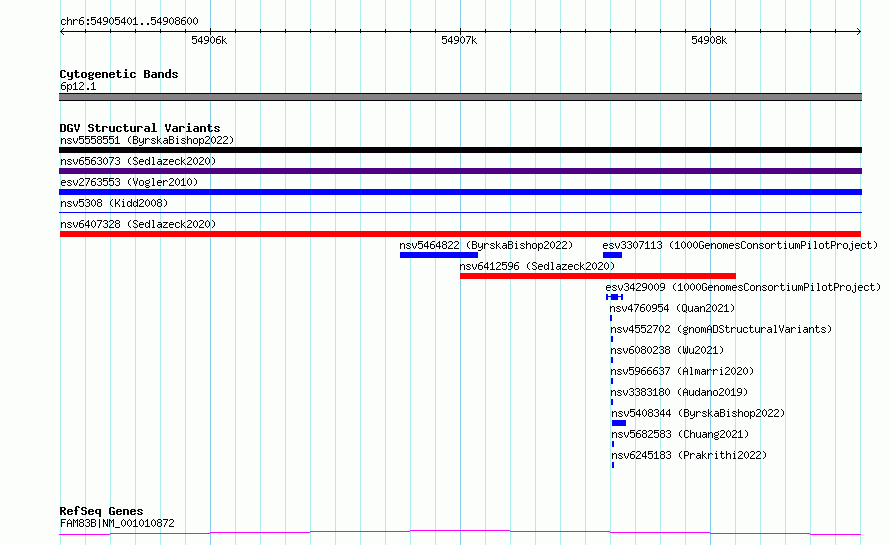Click the esv3429009 blue glyph
Screen dimensions: 890x545
(614, 297)
